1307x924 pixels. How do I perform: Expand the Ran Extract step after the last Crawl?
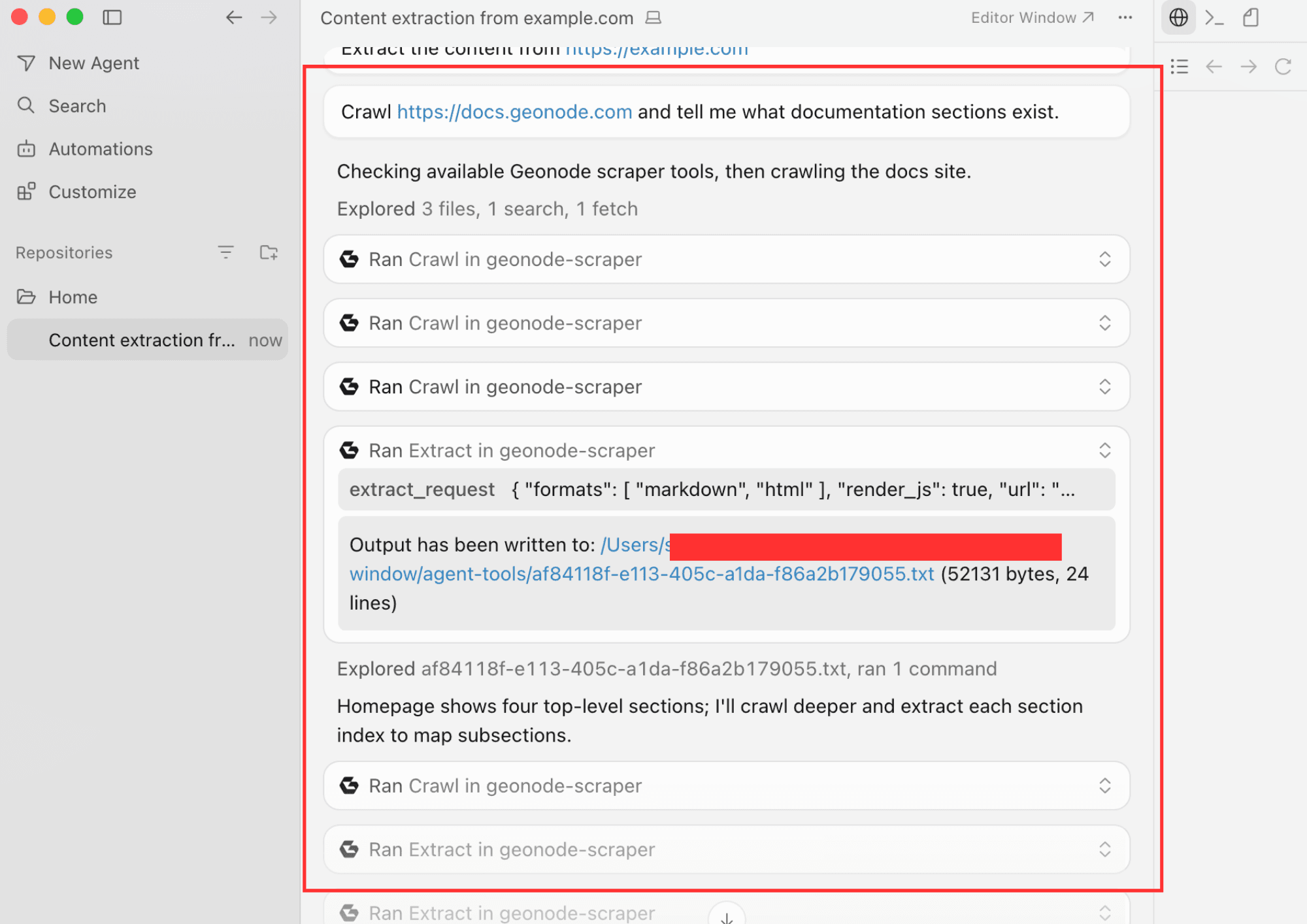pos(727,850)
